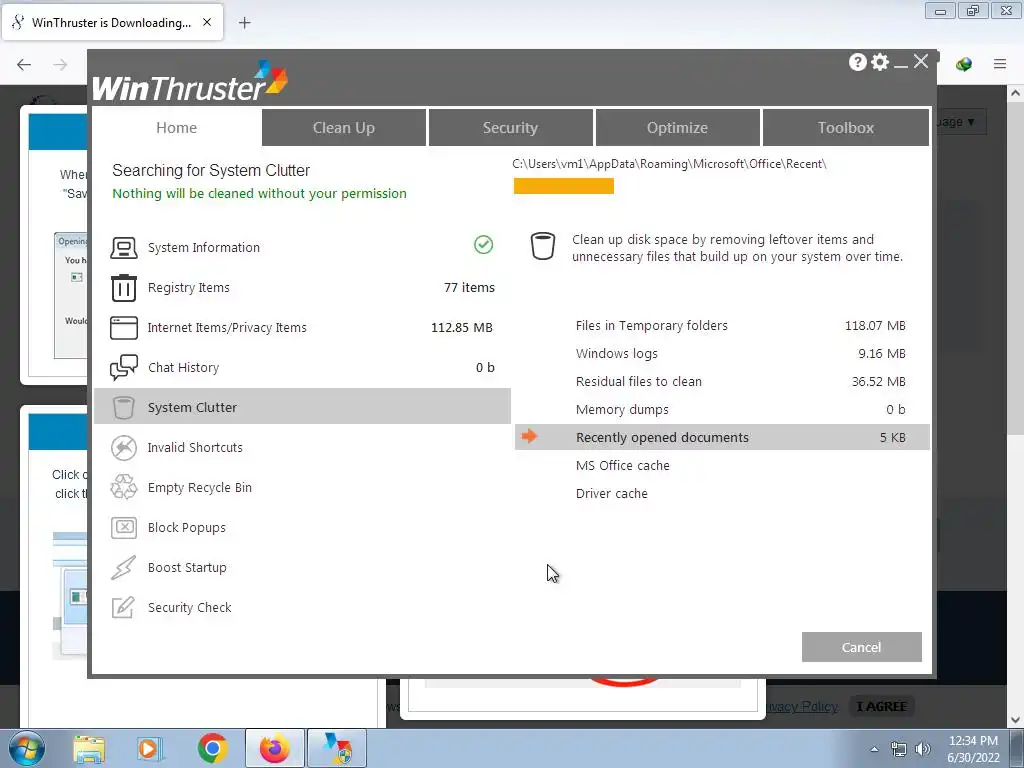Click the volume speaker tray icon
The width and height of the screenshot is (1024, 768).
click(923, 749)
